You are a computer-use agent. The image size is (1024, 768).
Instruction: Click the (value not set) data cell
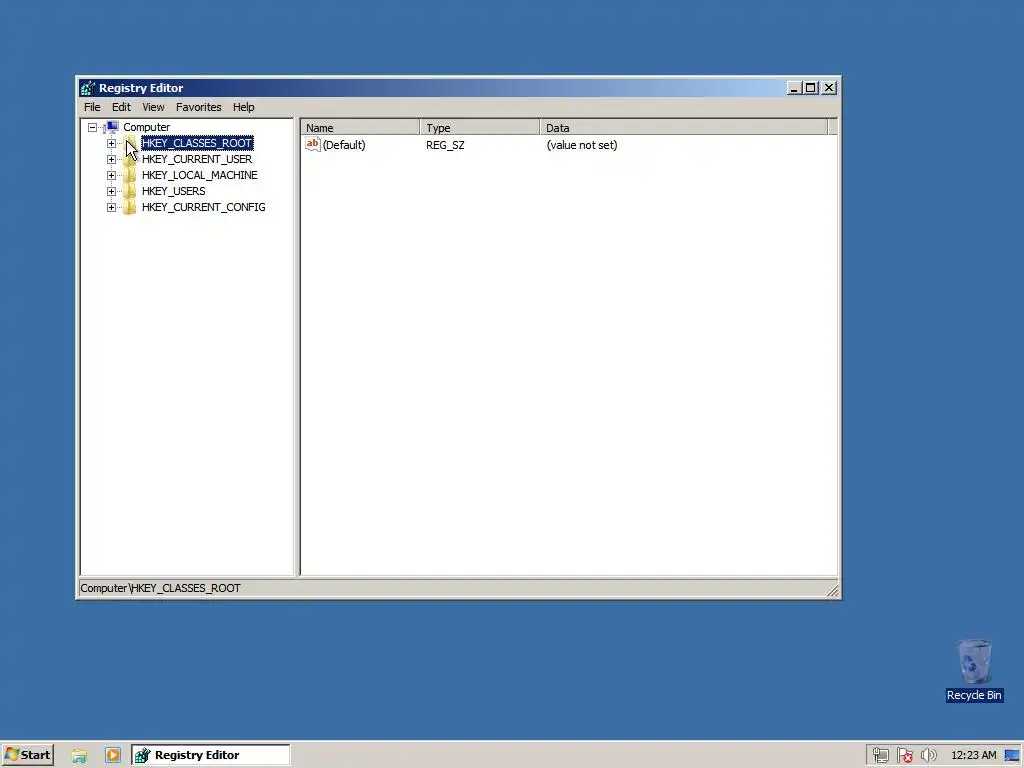[582, 145]
